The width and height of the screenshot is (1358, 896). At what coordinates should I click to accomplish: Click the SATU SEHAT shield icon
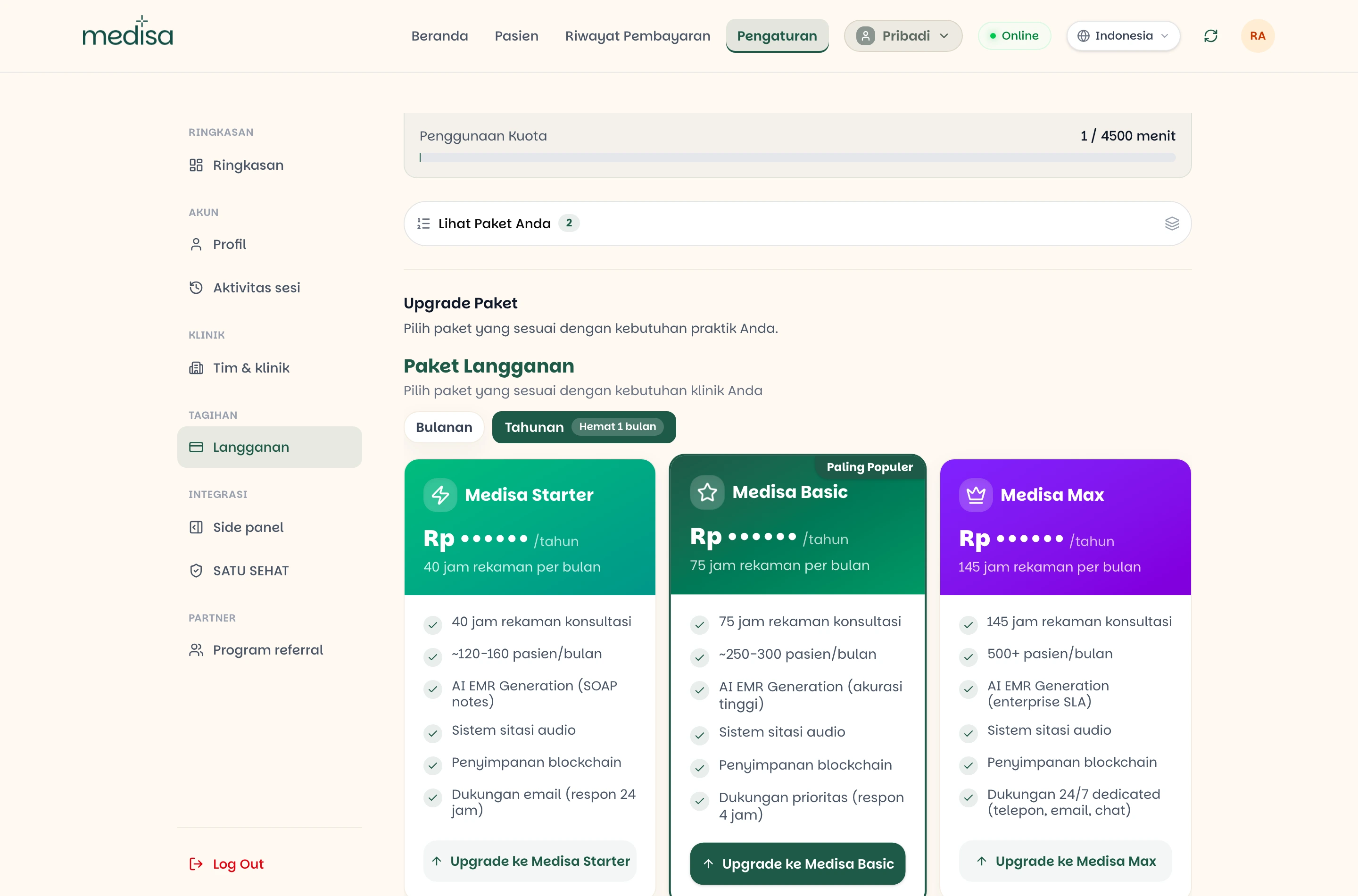coord(196,570)
